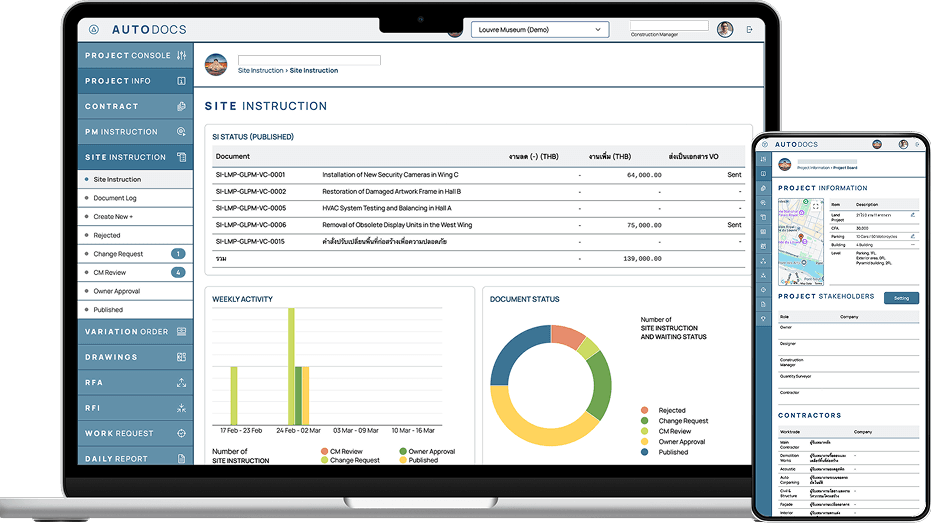The width and height of the screenshot is (931, 523).
Task: Open document SI-LMP-GLPM-VC-0001
Action: (250, 175)
